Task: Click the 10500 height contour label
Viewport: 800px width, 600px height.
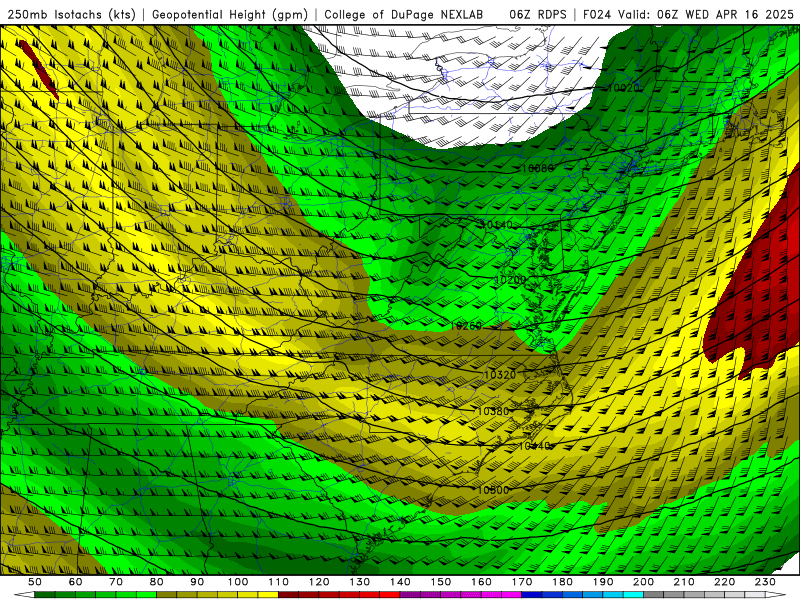Action: (x=493, y=490)
